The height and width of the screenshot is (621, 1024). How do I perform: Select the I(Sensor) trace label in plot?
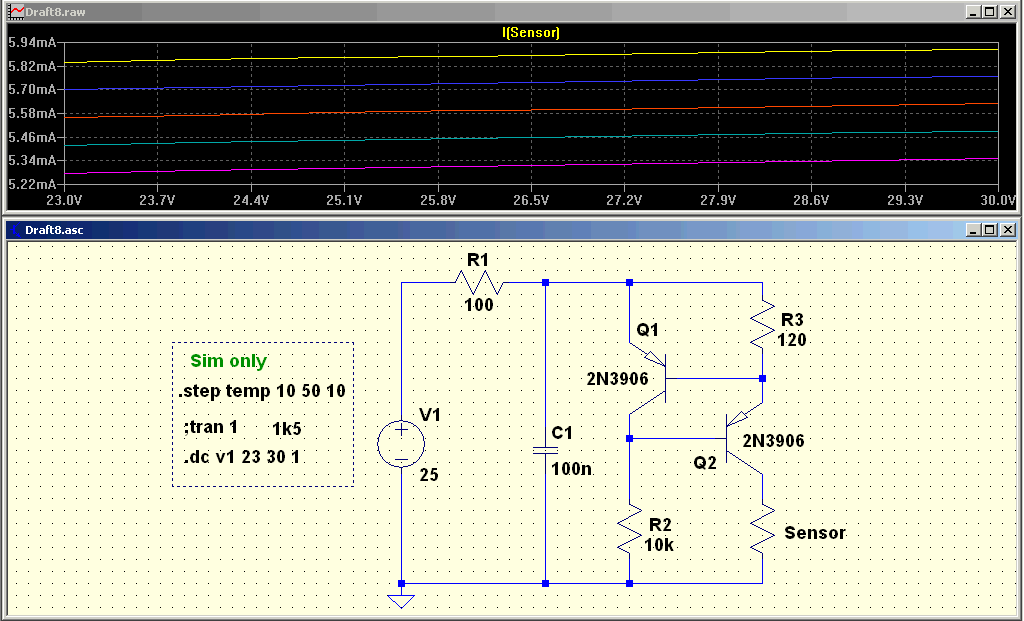[531, 32]
